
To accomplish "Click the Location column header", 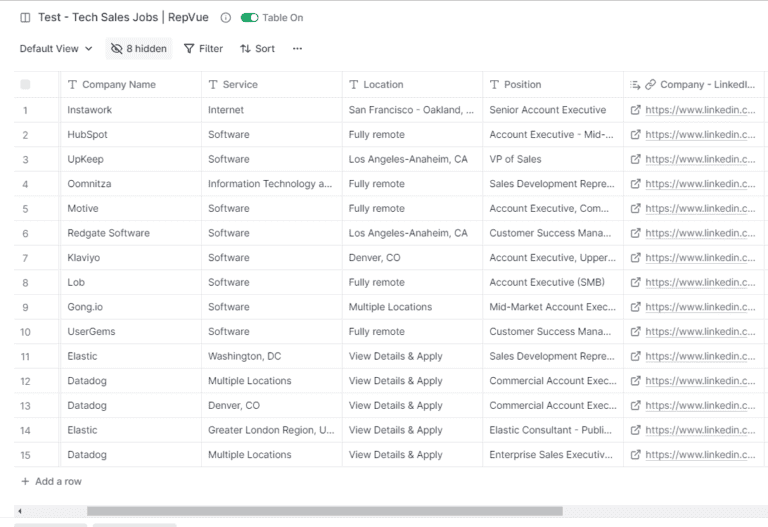I will [x=383, y=85].
